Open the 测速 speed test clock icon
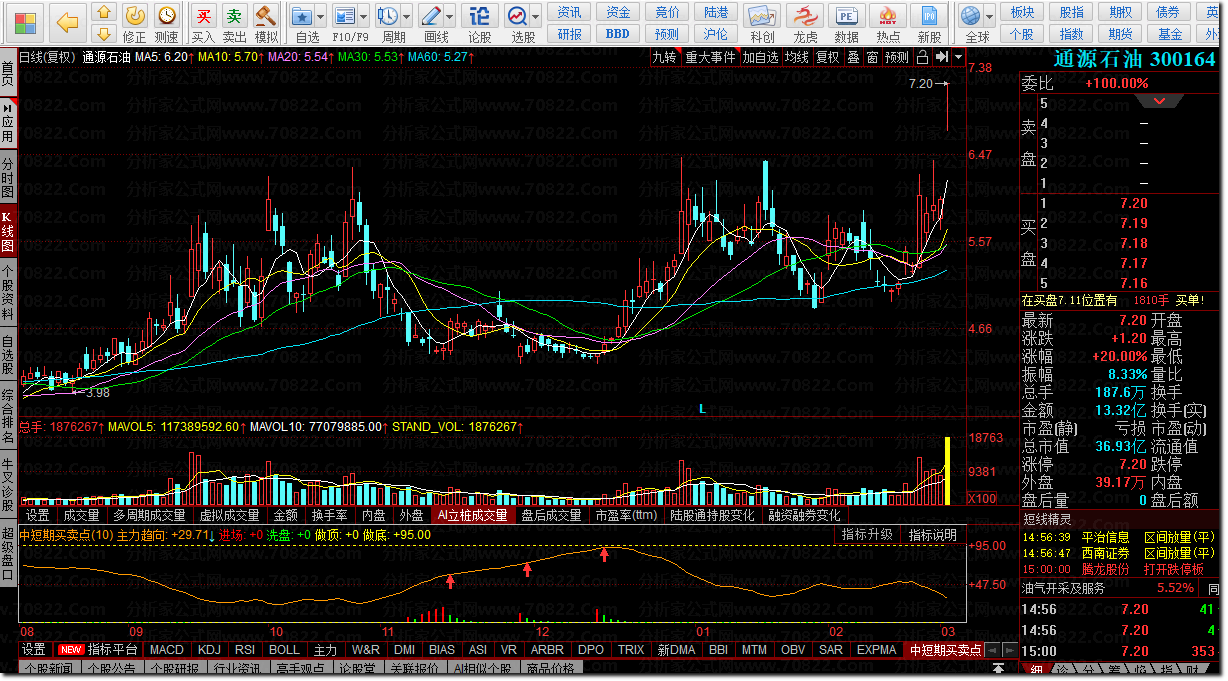 coord(167,23)
